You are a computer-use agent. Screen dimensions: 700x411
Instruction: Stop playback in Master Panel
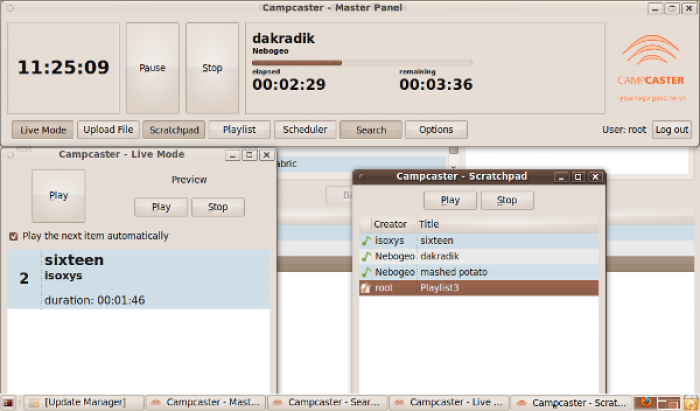pyautogui.click(x=212, y=68)
